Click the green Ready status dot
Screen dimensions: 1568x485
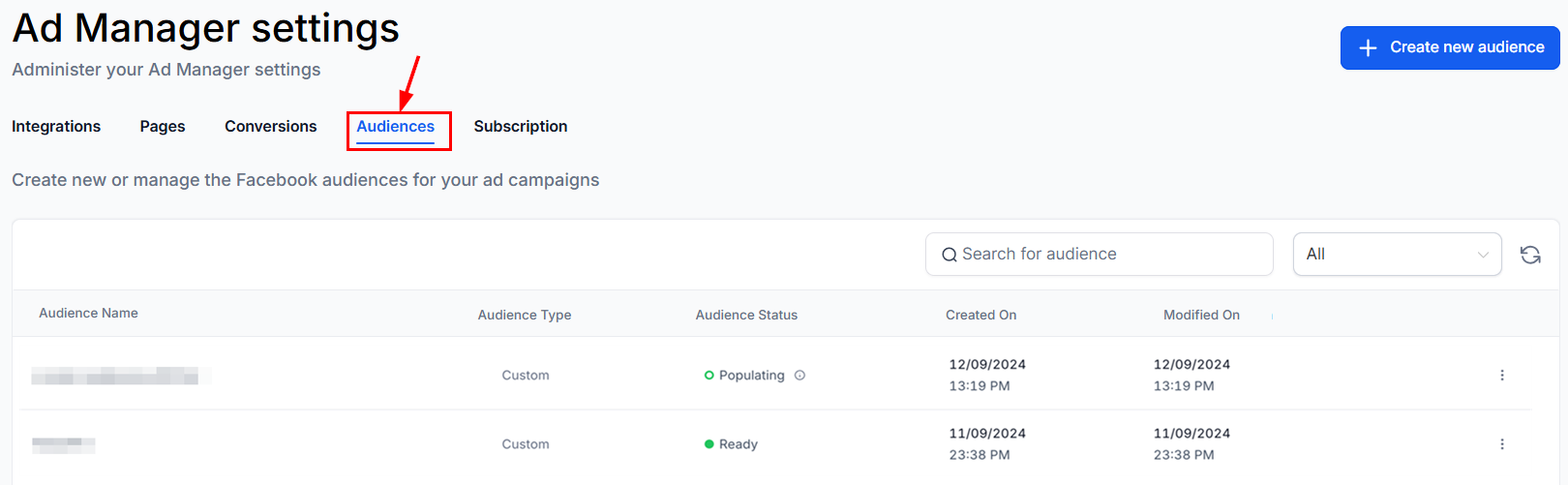pos(709,444)
